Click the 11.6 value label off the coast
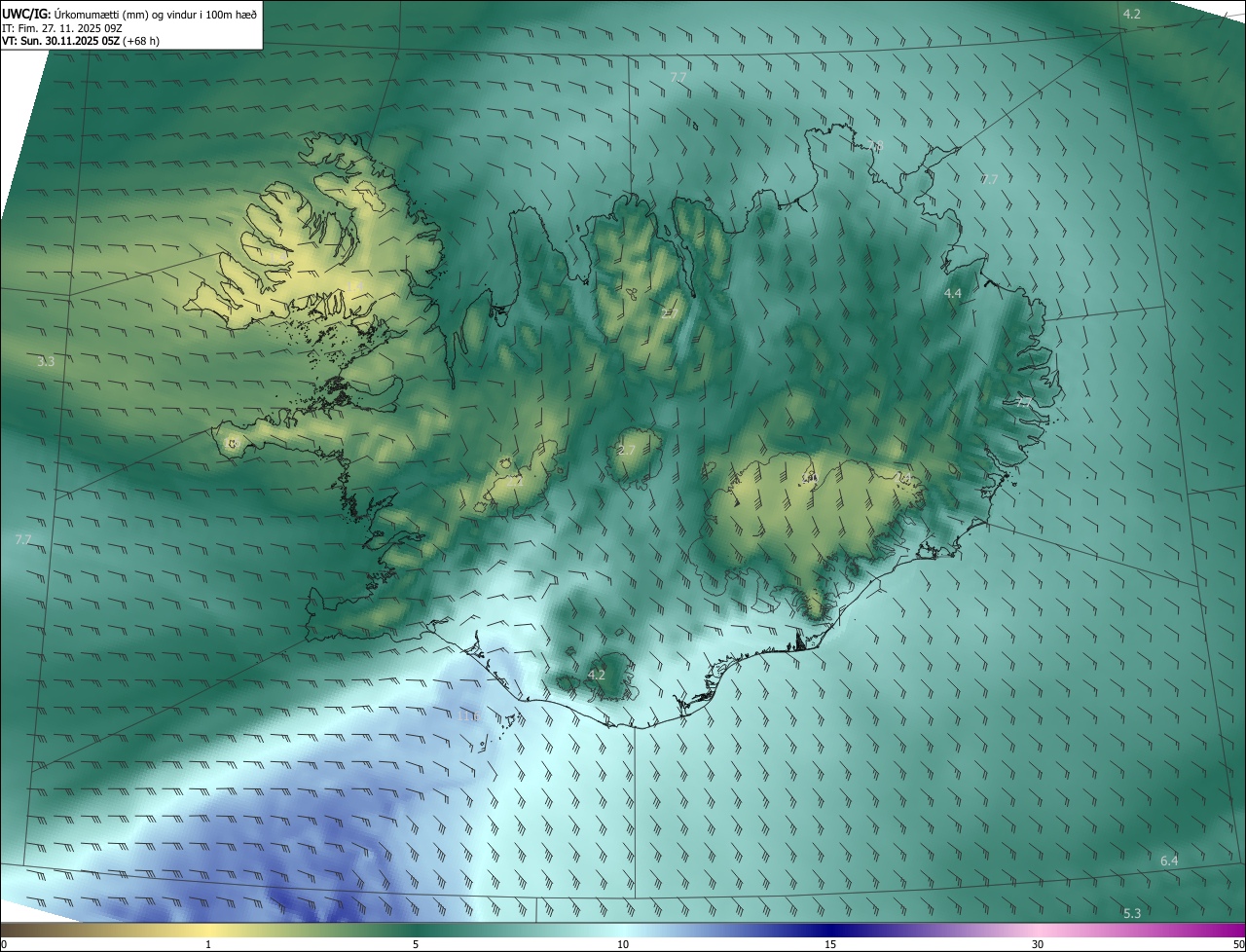The image size is (1246, 952). (x=469, y=715)
